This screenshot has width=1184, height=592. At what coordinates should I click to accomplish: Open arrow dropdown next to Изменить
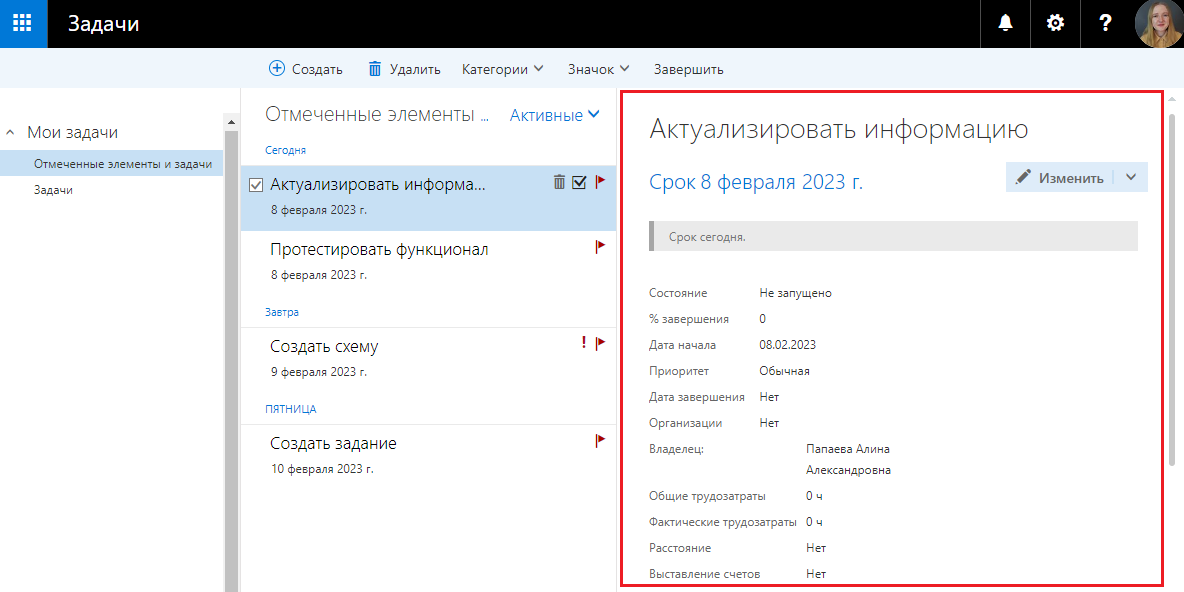[1131, 177]
